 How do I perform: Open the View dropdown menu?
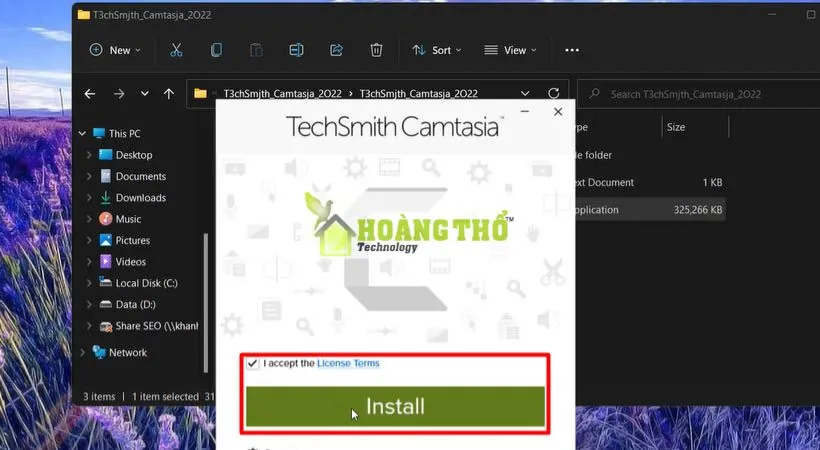tap(510, 50)
